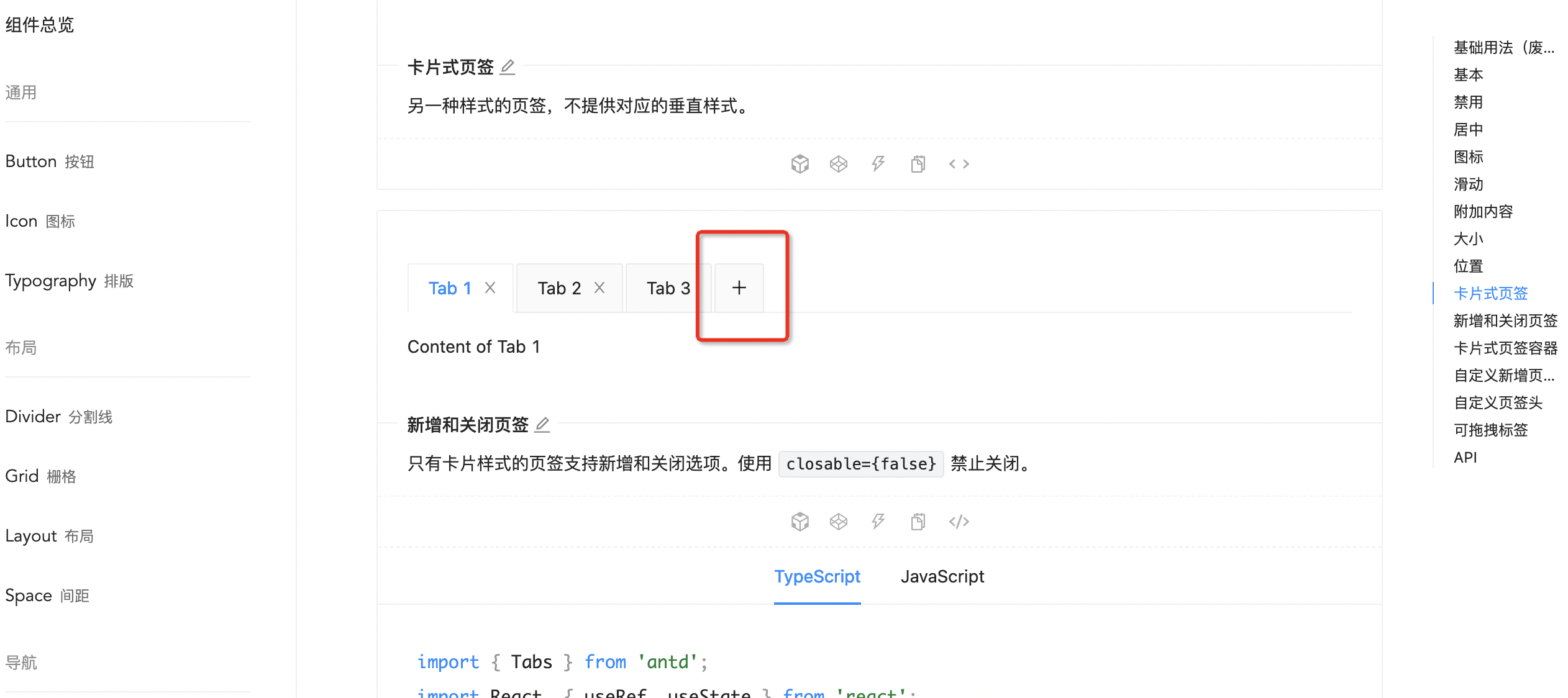Show source code with the </> icon
1568x698 pixels.
(959, 163)
